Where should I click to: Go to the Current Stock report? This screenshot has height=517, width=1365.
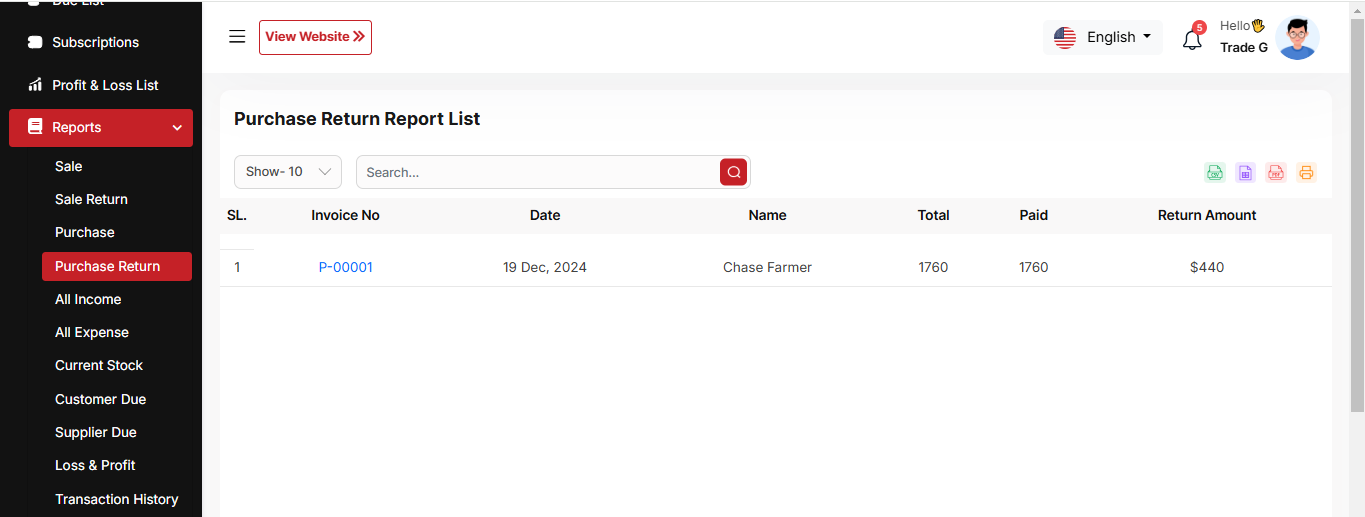click(x=99, y=365)
